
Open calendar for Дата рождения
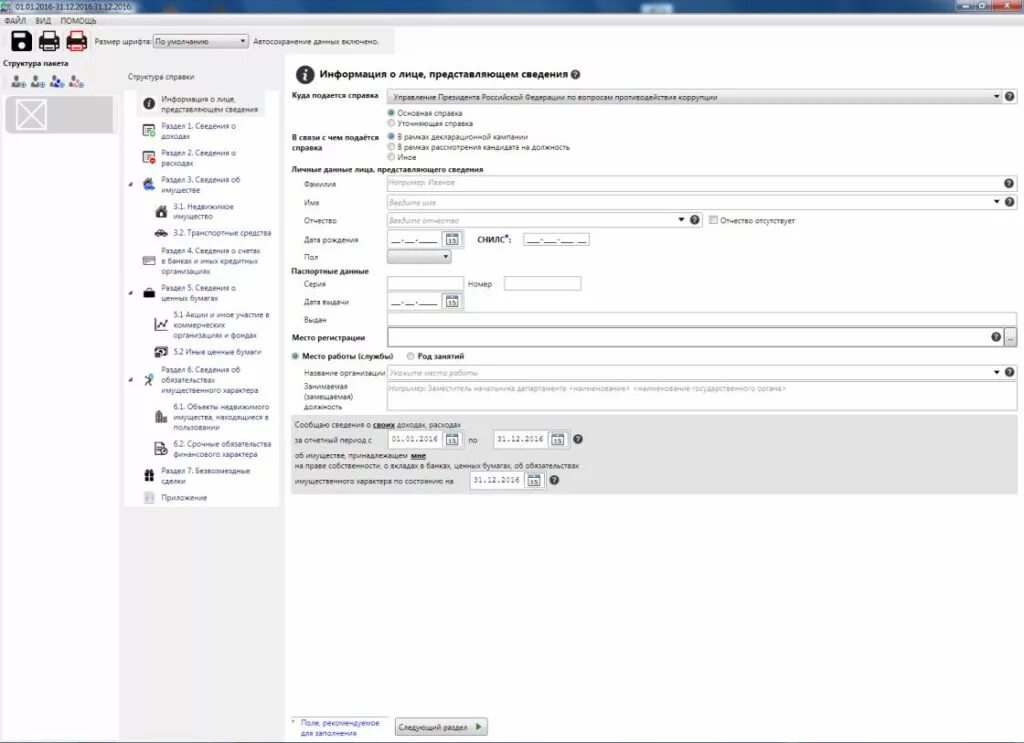[x=452, y=240]
